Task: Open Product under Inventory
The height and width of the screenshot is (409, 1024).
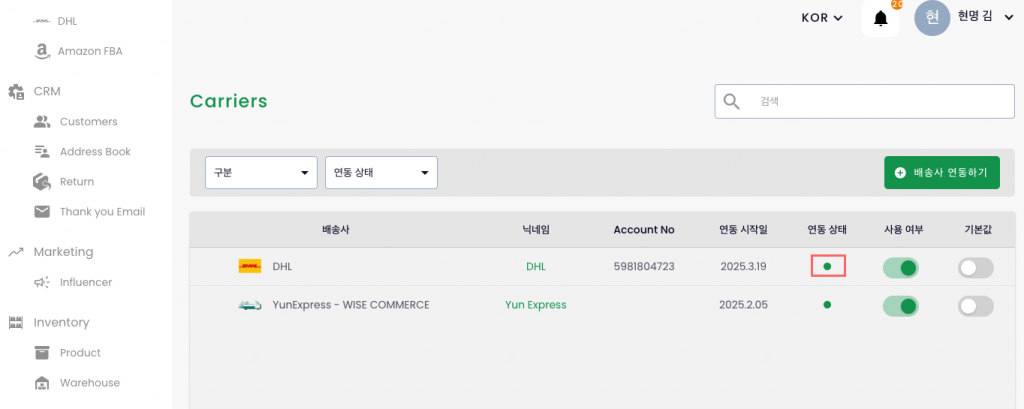Action: [80, 353]
